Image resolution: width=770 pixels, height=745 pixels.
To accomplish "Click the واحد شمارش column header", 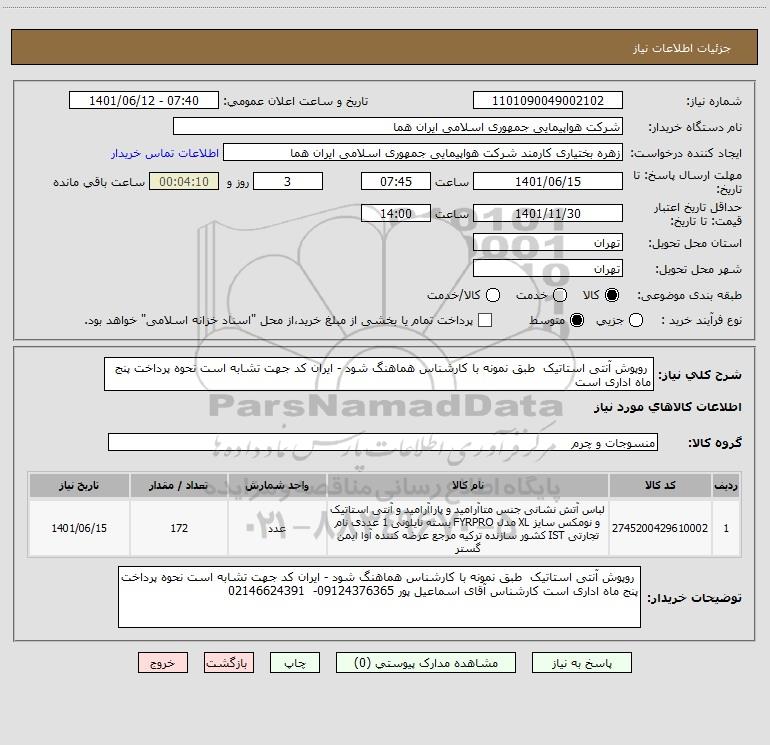I will (x=277, y=485).
